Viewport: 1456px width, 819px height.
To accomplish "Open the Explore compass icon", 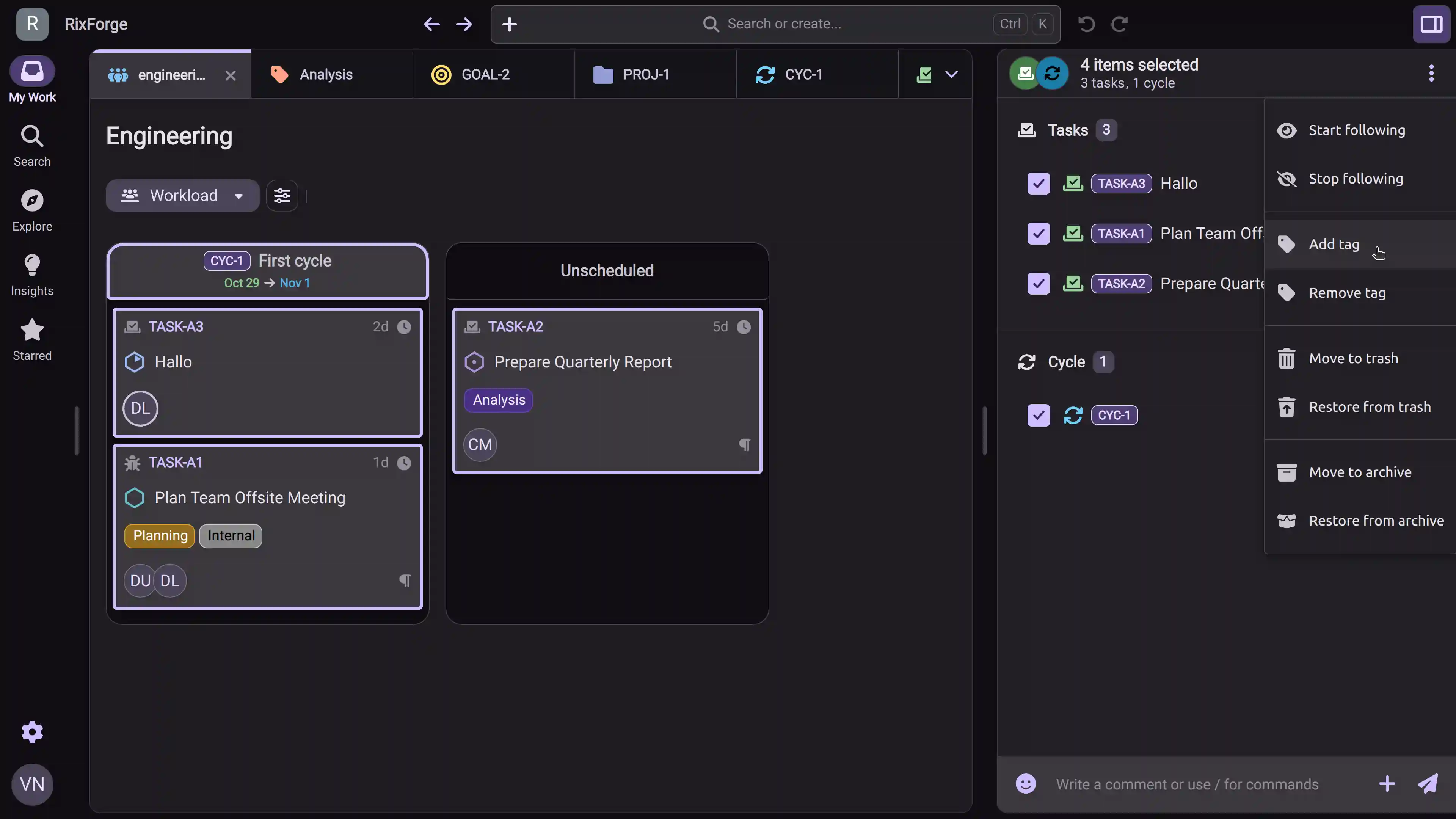I will click(32, 201).
